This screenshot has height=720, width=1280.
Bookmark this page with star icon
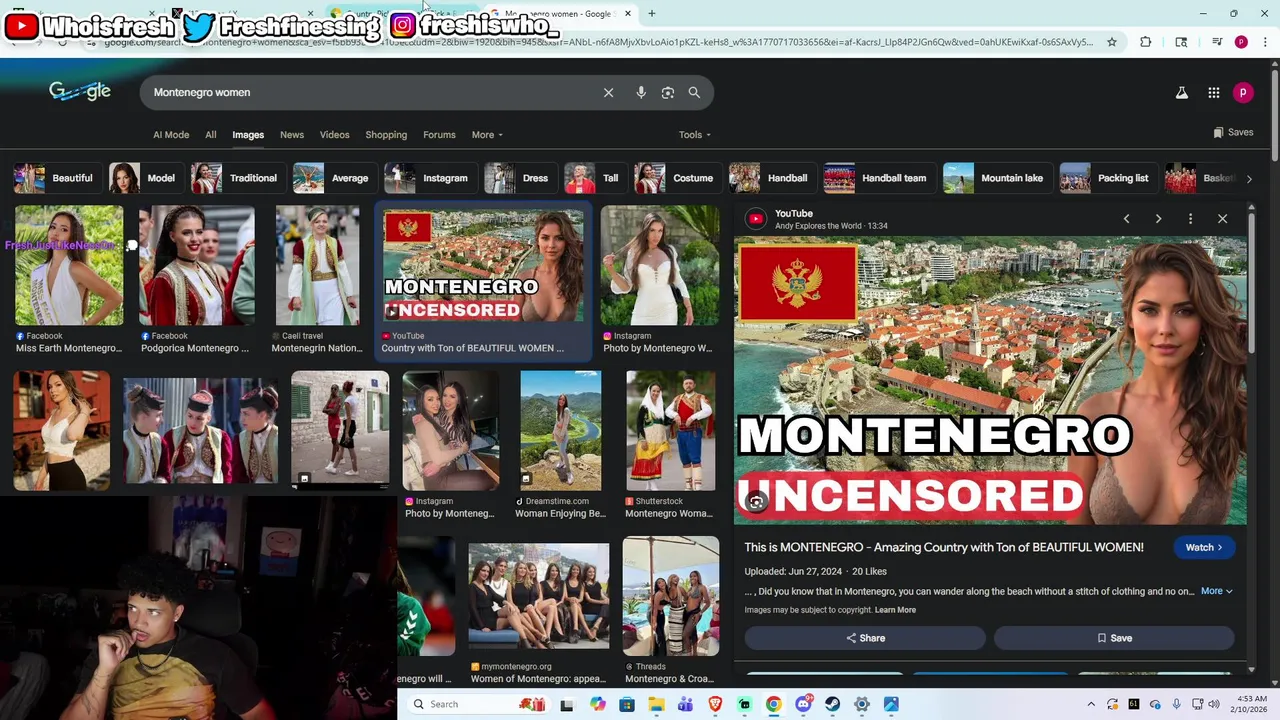pos(1112,42)
